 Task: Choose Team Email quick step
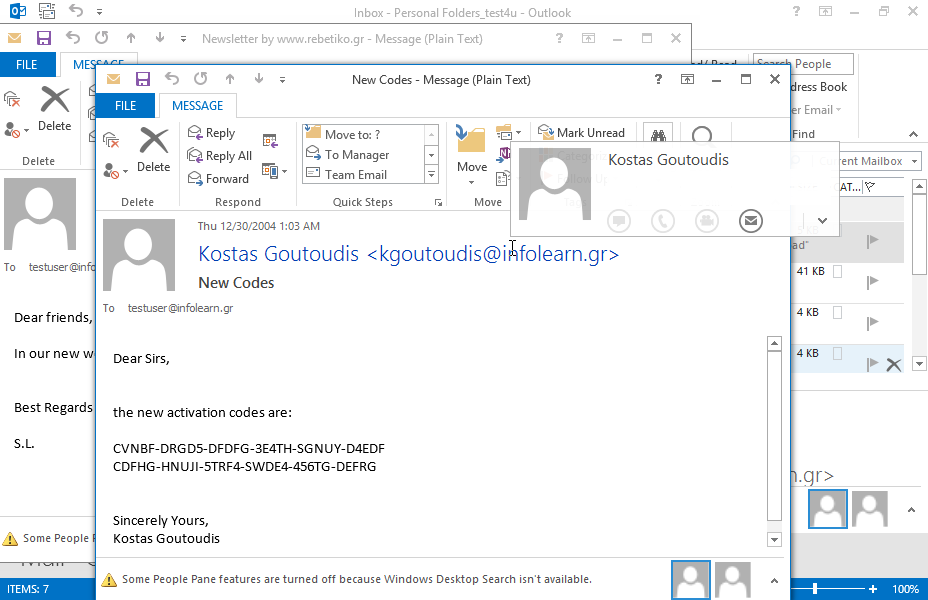[x=364, y=175]
